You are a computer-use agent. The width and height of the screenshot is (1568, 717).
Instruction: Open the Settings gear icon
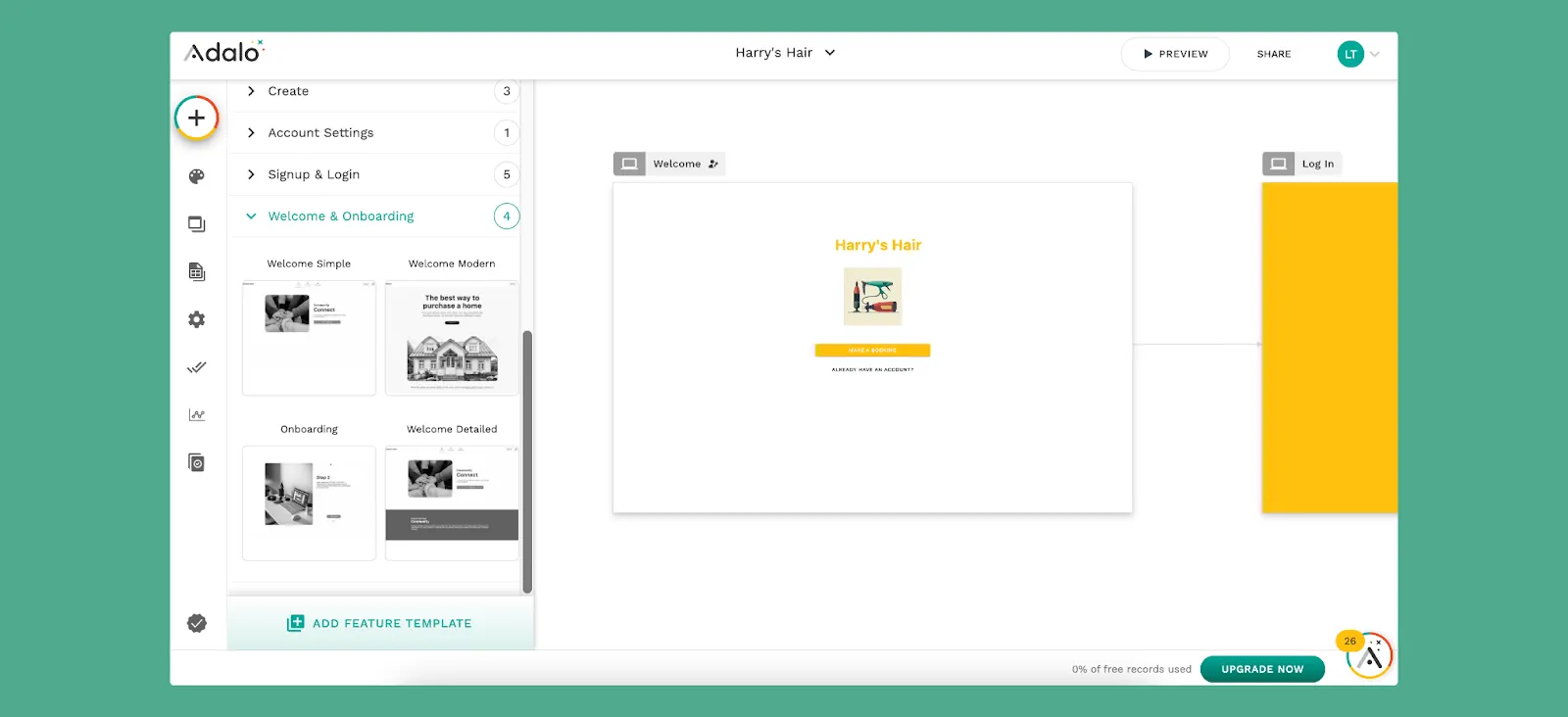(x=197, y=319)
